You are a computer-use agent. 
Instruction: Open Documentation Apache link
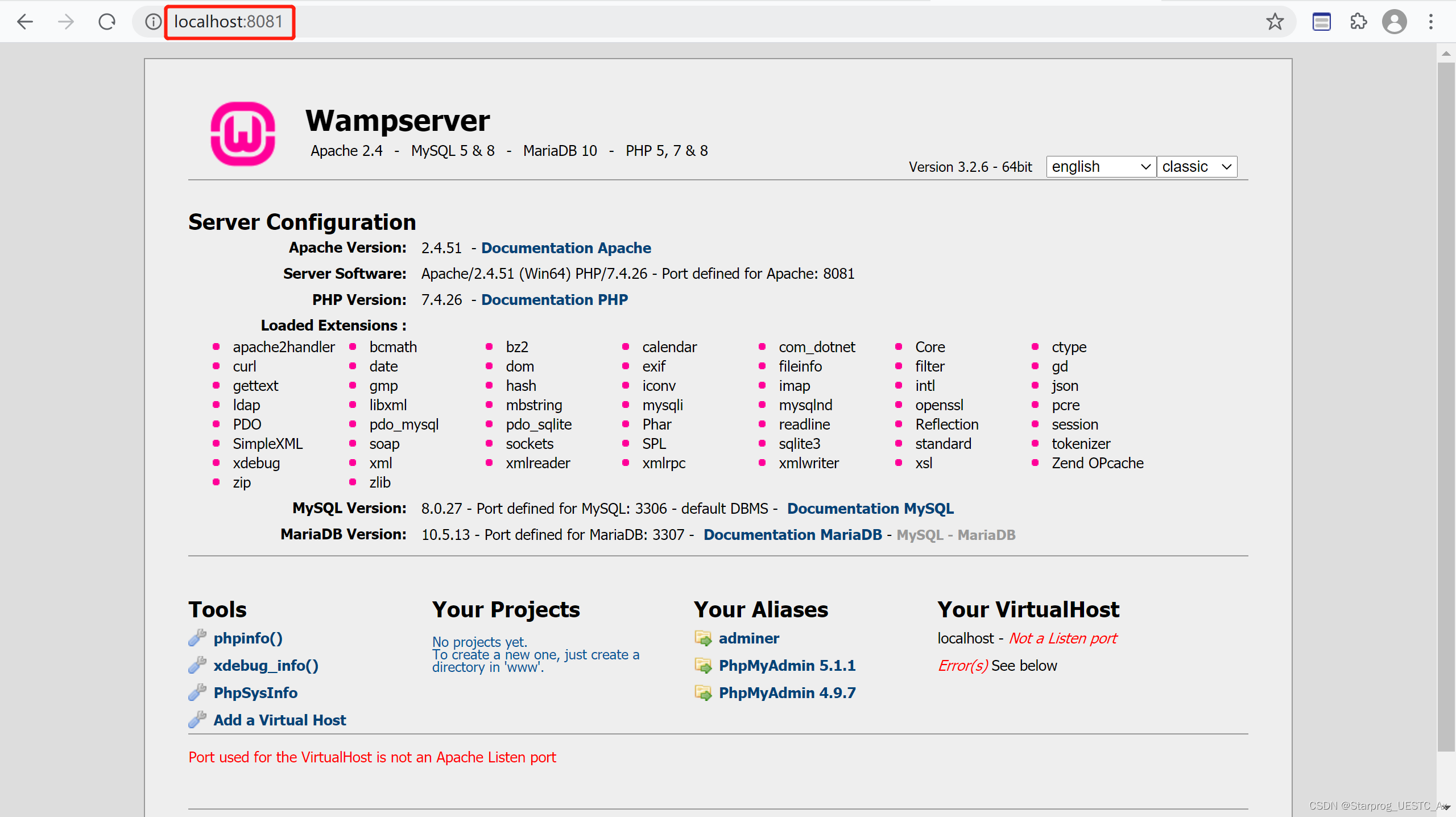coord(566,248)
